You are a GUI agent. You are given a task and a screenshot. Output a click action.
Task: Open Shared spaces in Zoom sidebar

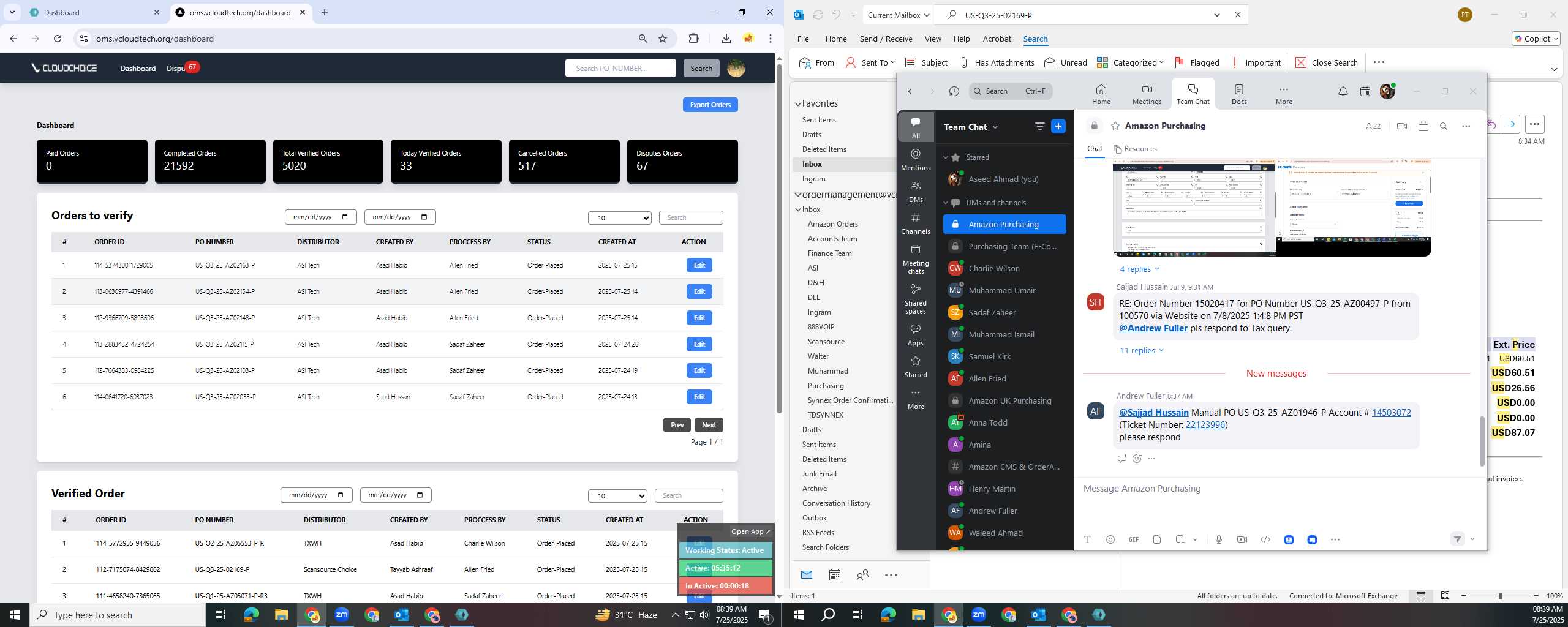pos(916,299)
